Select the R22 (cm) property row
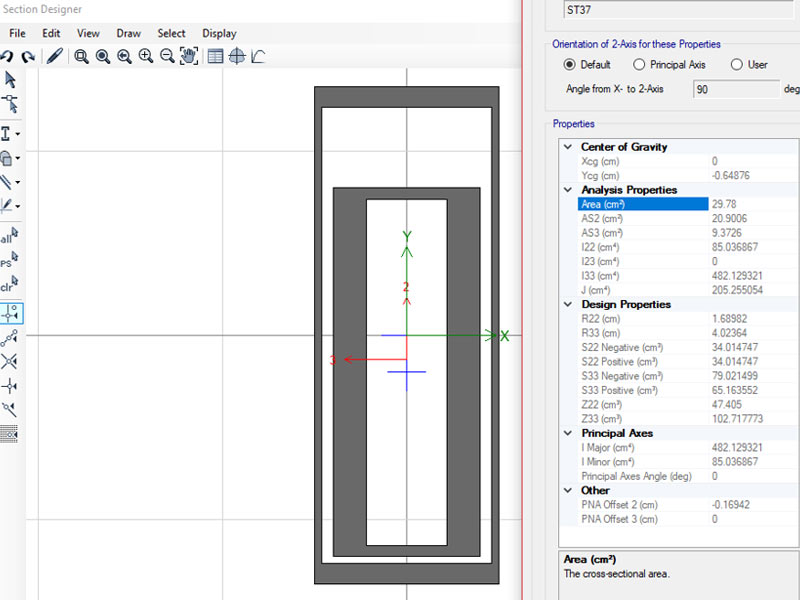Screen dimensions: 800x600 (x=688, y=319)
